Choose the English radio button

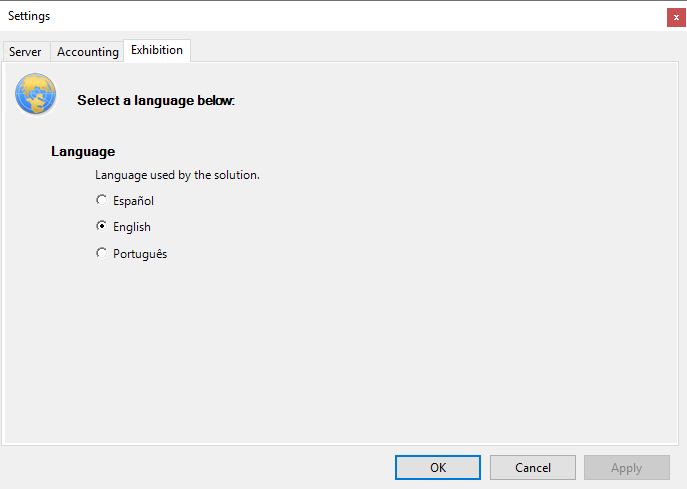(x=101, y=227)
